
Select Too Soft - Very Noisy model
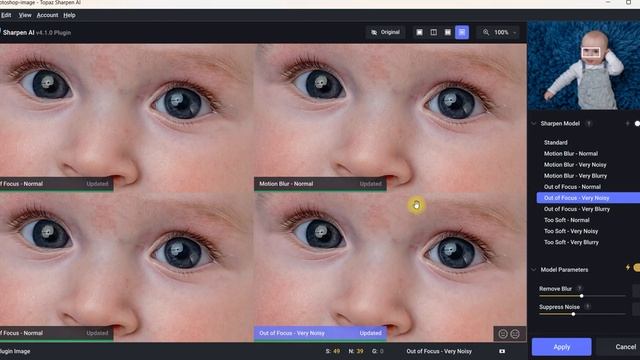[x=571, y=231]
